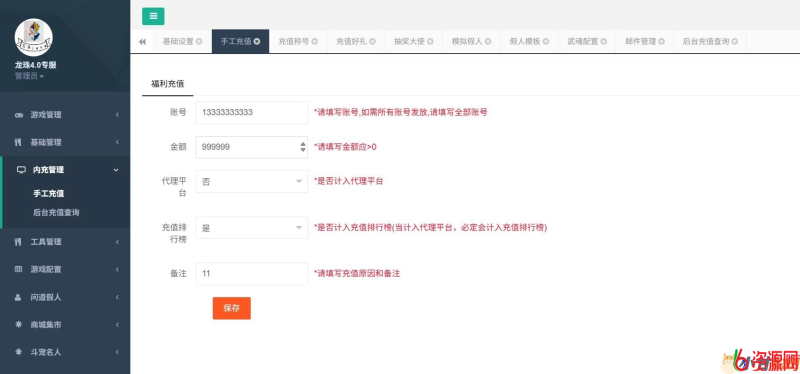Open the 充值排行榜 dropdown showing 是
This screenshot has width=800, height=374.
252,228
